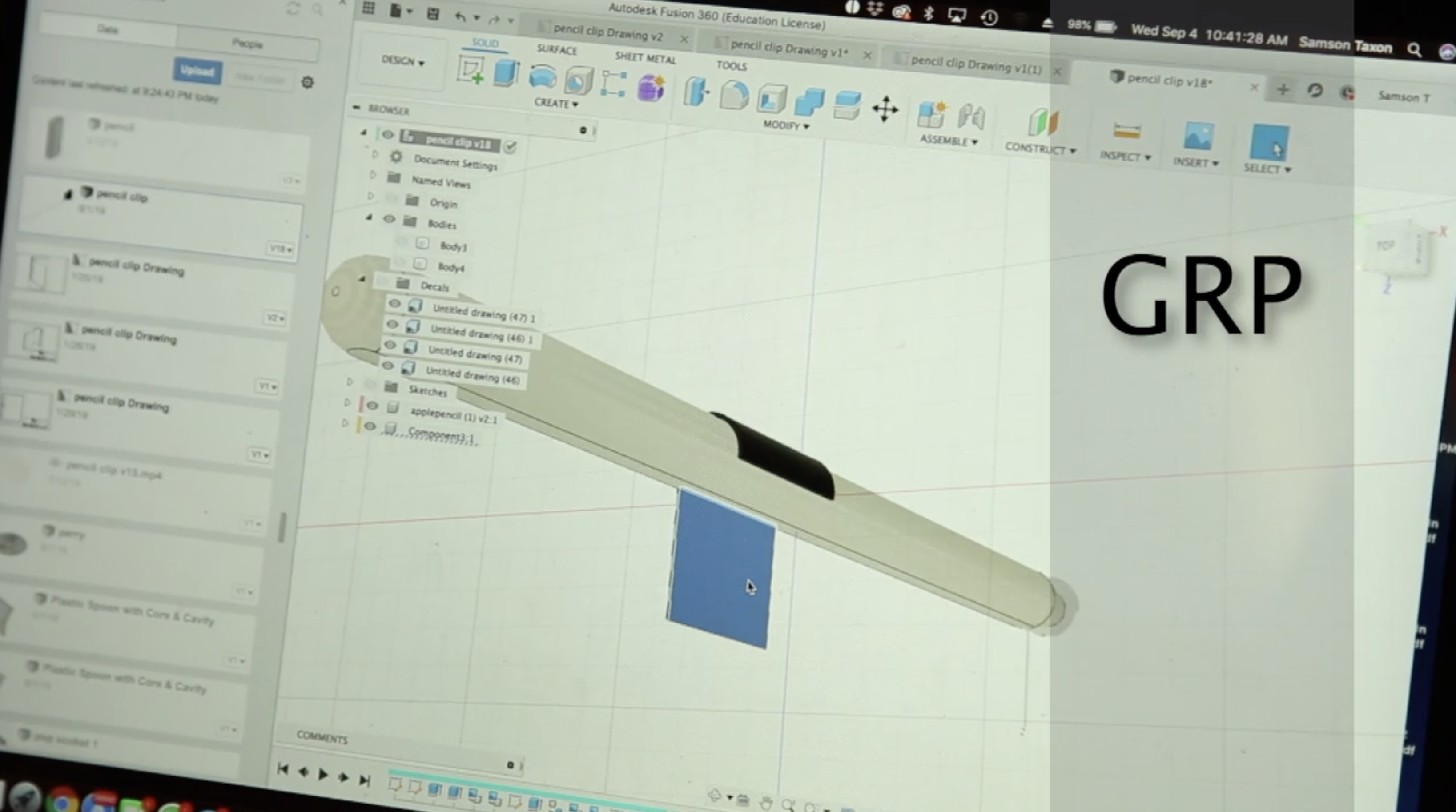Viewport: 1456px width, 812px height.
Task: Select the Move/Copy arrows icon
Action: point(885,109)
